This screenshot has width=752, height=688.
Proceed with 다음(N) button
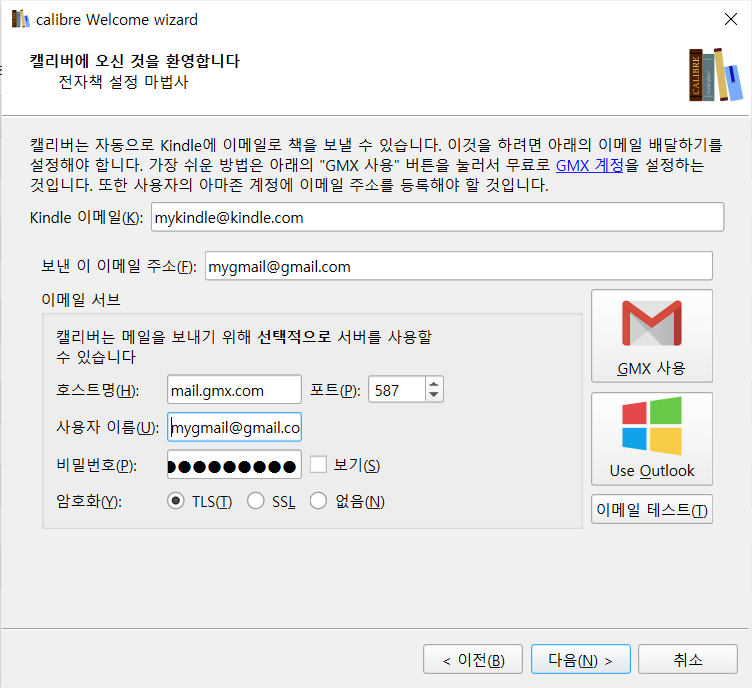[x=580, y=659]
